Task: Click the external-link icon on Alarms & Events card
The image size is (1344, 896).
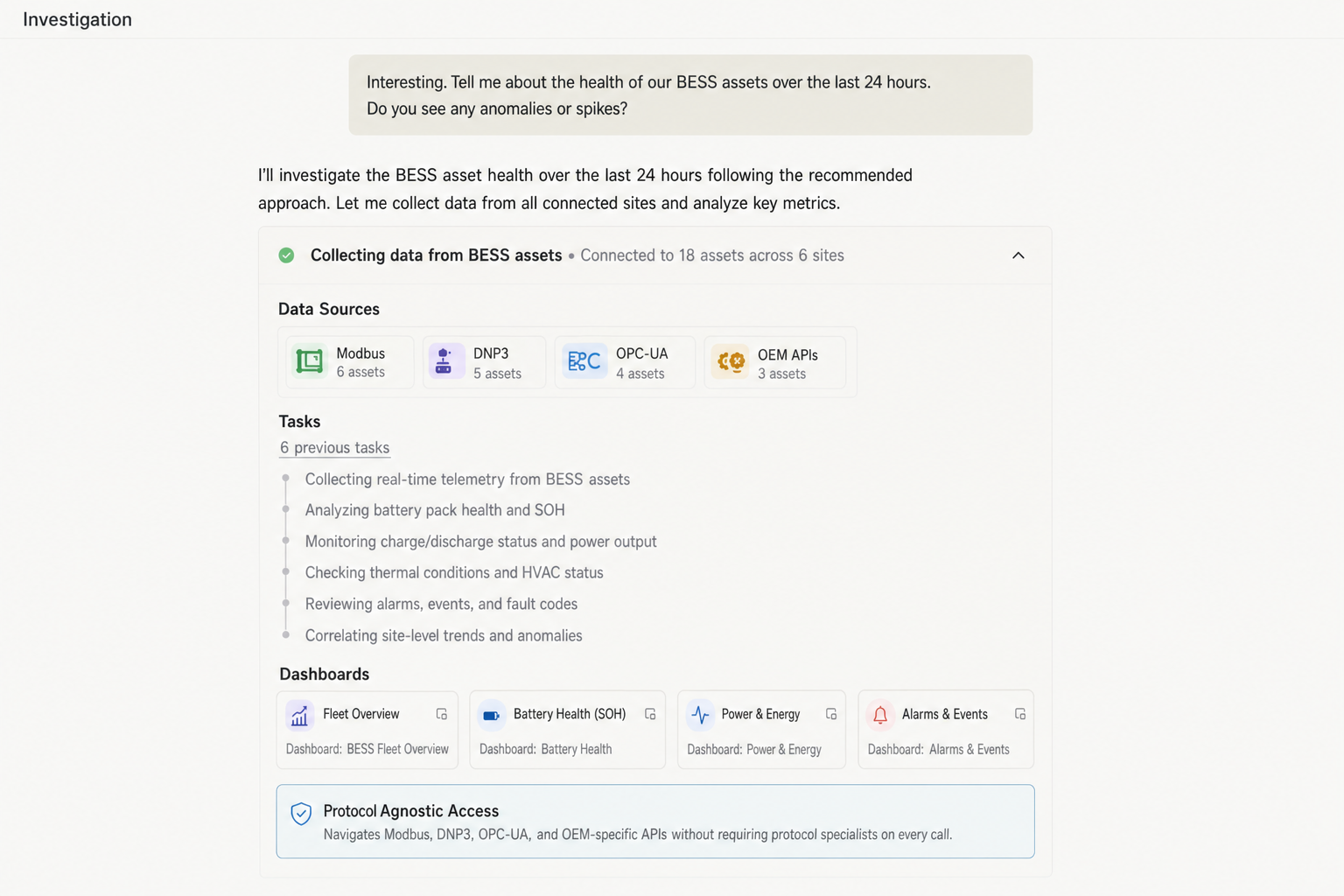Action: (x=1020, y=713)
